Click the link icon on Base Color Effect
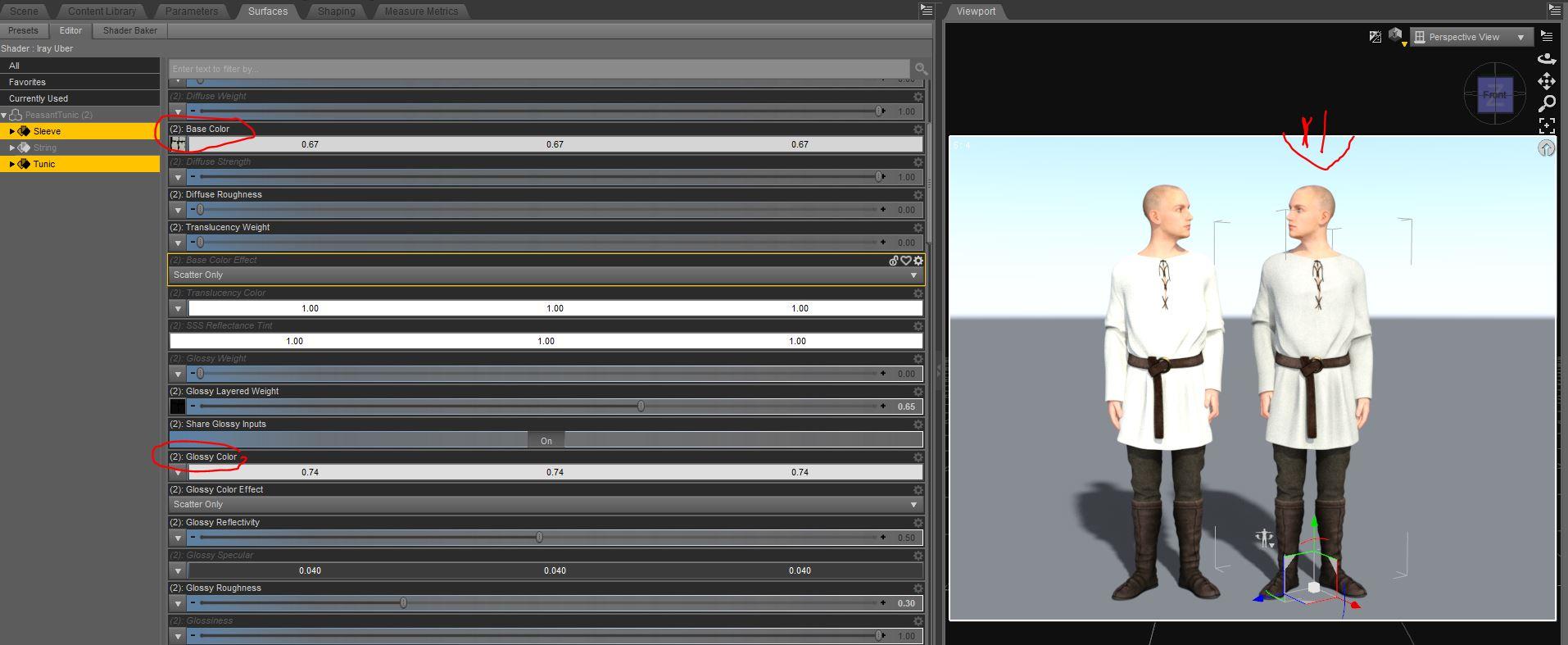The height and width of the screenshot is (645, 1568). (894, 261)
